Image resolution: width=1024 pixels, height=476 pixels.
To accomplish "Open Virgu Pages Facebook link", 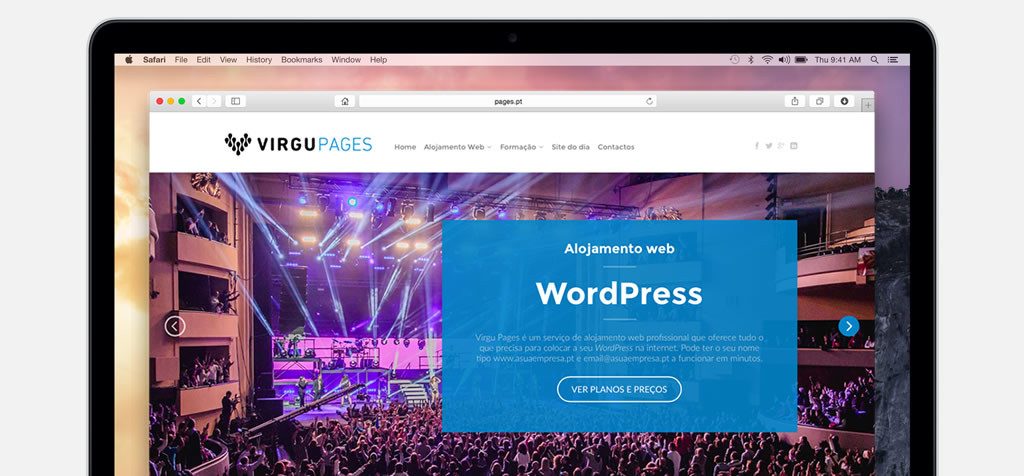I will (x=757, y=146).
